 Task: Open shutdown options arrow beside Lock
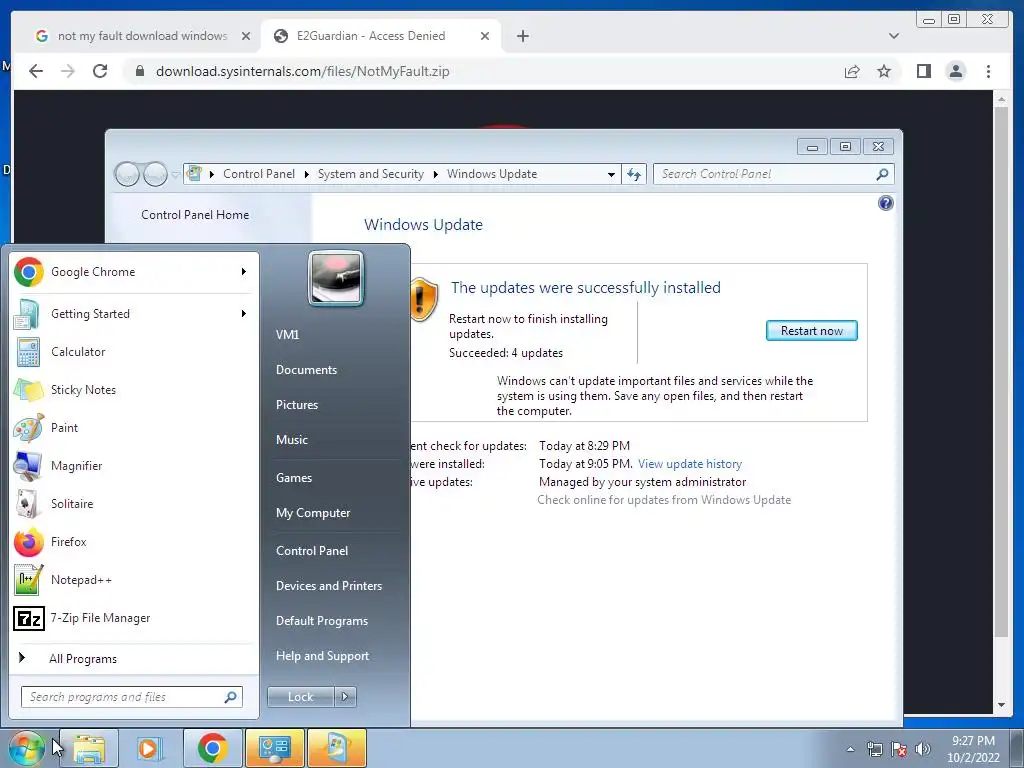pos(345,697)
